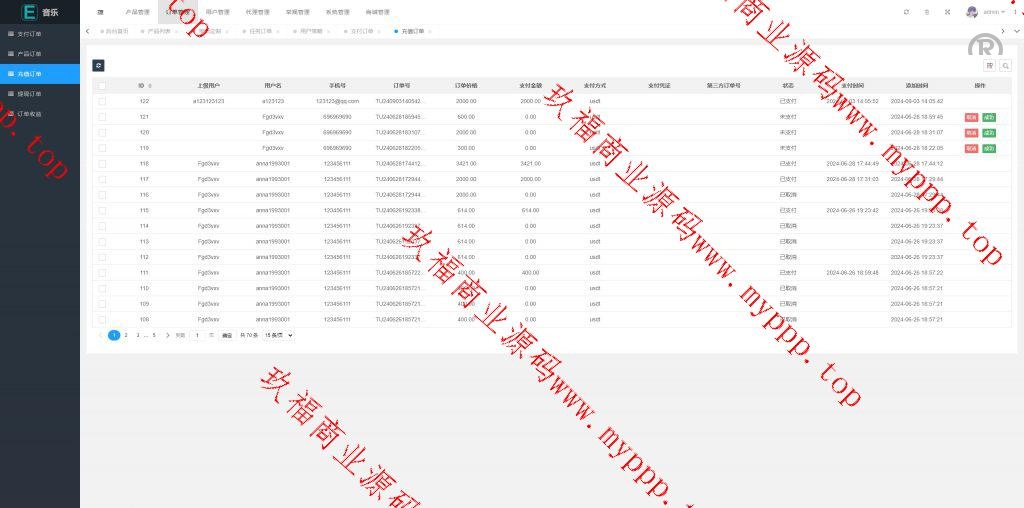This screenshot has height=508, width=1024.
Task: Check the select-all checkbox in table header
Action: [102, 86]
